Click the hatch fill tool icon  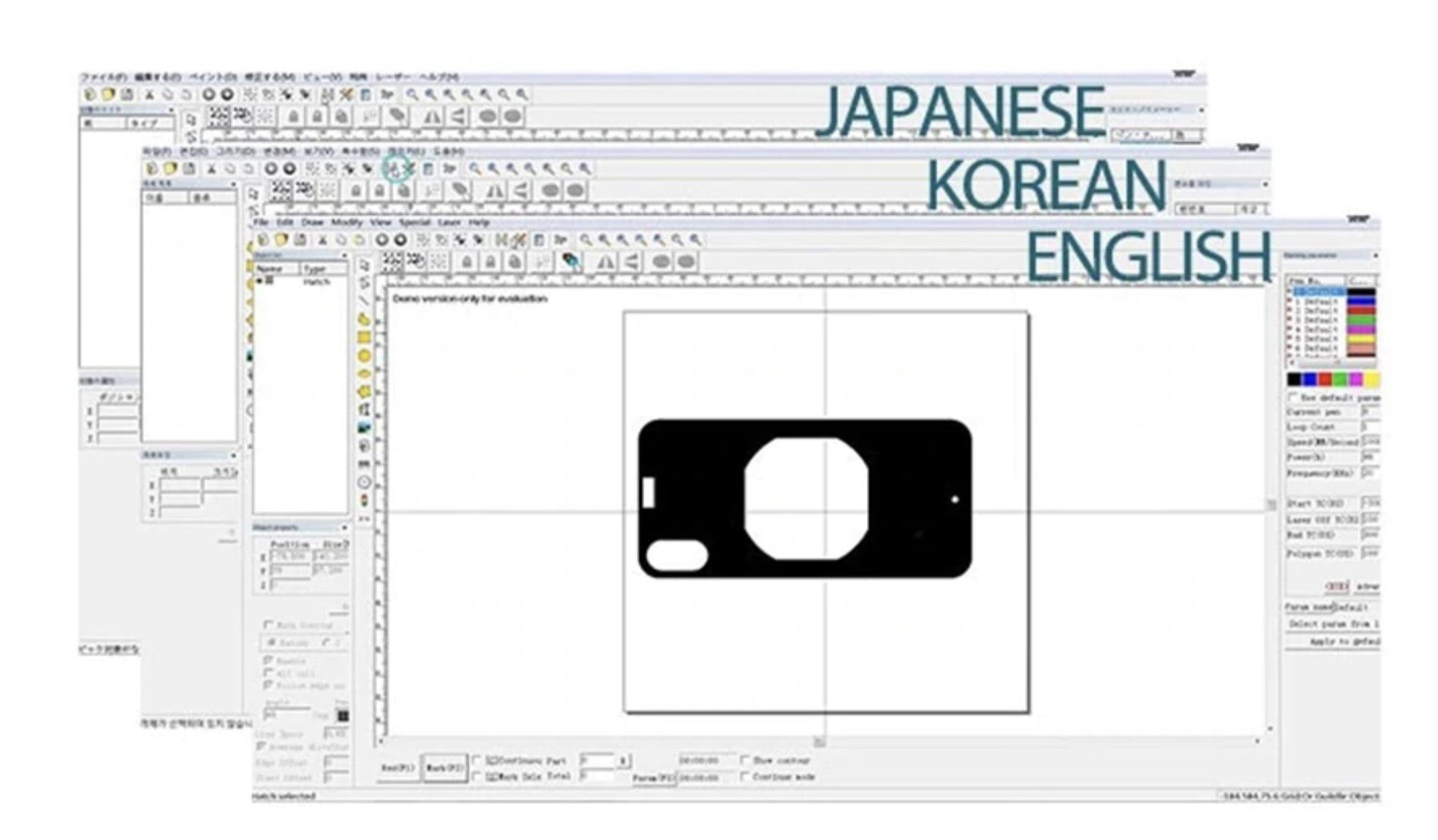[x=570, y=261]
